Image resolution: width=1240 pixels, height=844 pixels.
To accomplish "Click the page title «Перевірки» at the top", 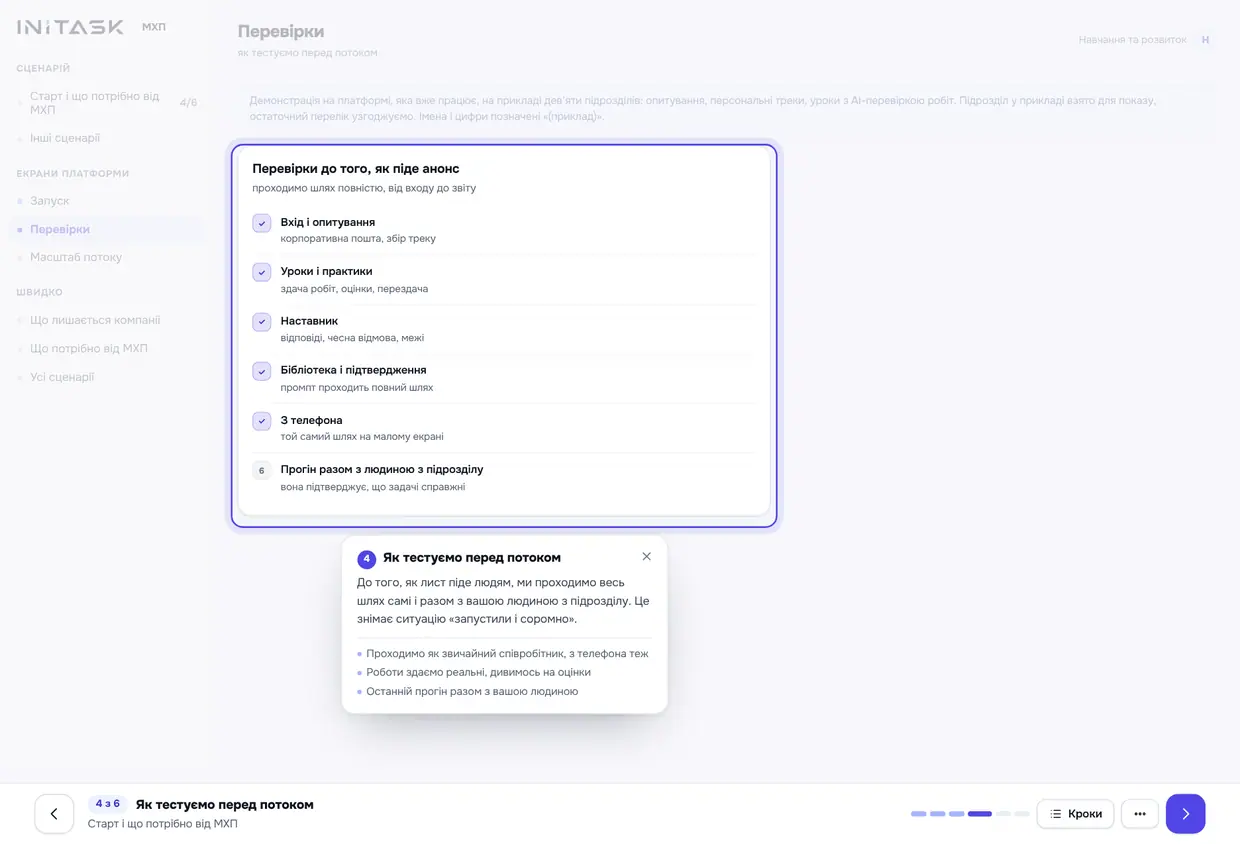I will (x=281, y=32).
